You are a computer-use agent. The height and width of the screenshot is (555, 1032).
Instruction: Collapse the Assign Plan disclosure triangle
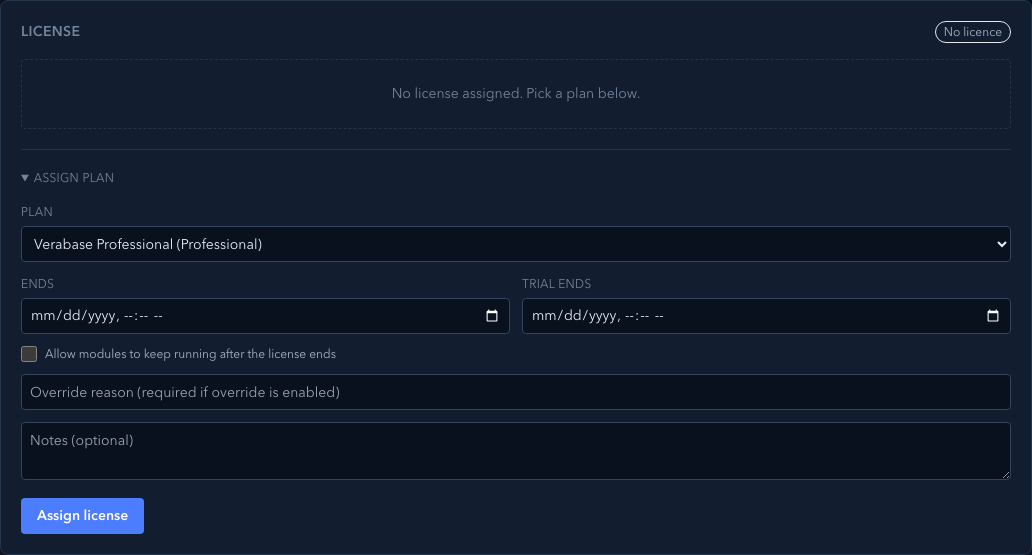(x=25, y=178)
